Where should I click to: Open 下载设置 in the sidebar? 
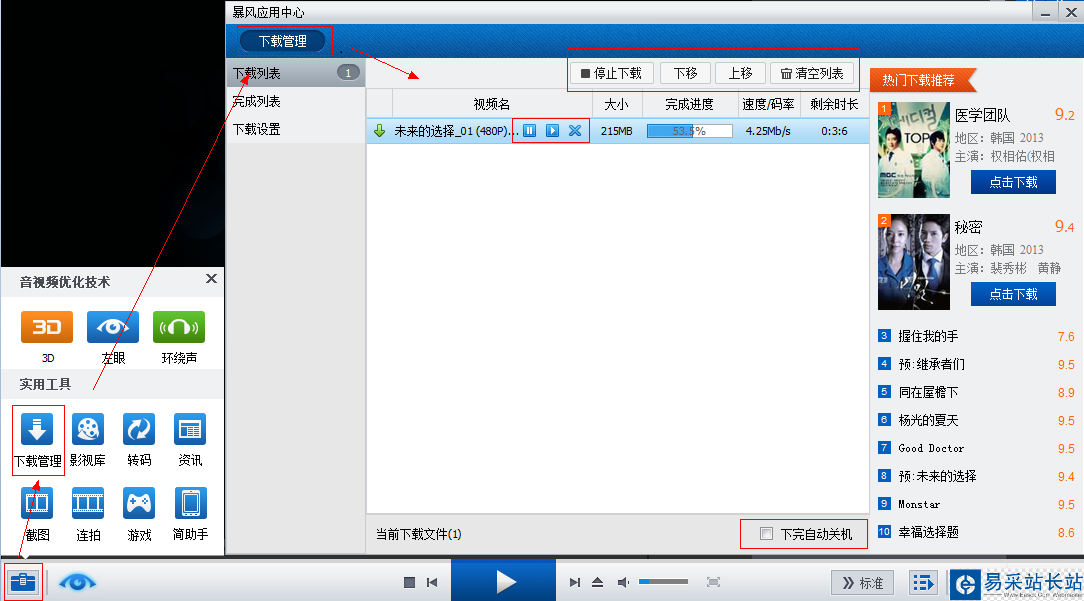295,129
